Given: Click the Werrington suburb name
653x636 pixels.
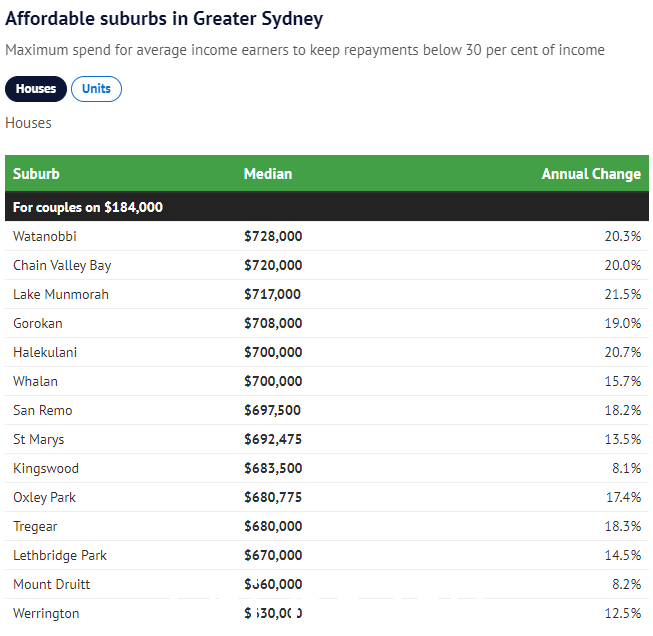Looking at the screenshot, I should [x=46, y=613].
